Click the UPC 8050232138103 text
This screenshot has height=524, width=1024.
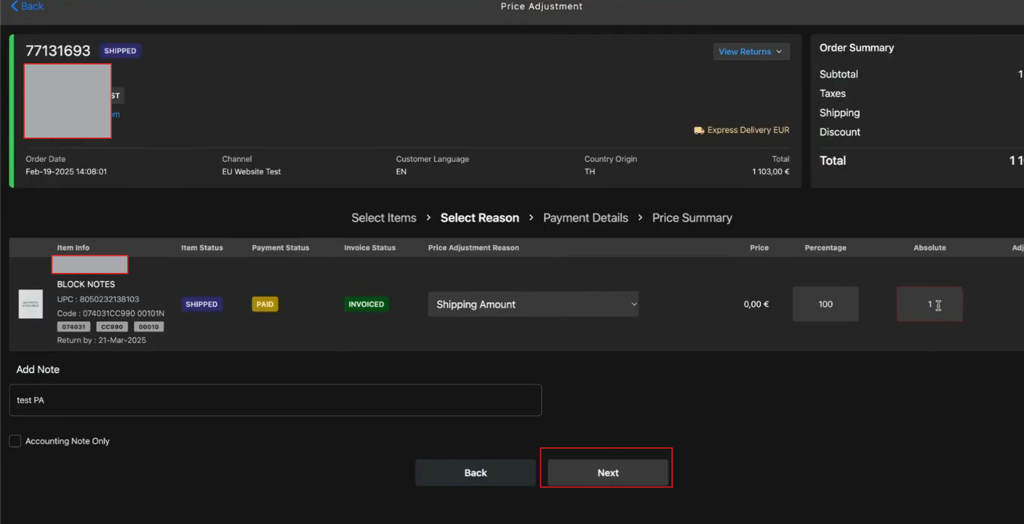(x=98, y=299)
